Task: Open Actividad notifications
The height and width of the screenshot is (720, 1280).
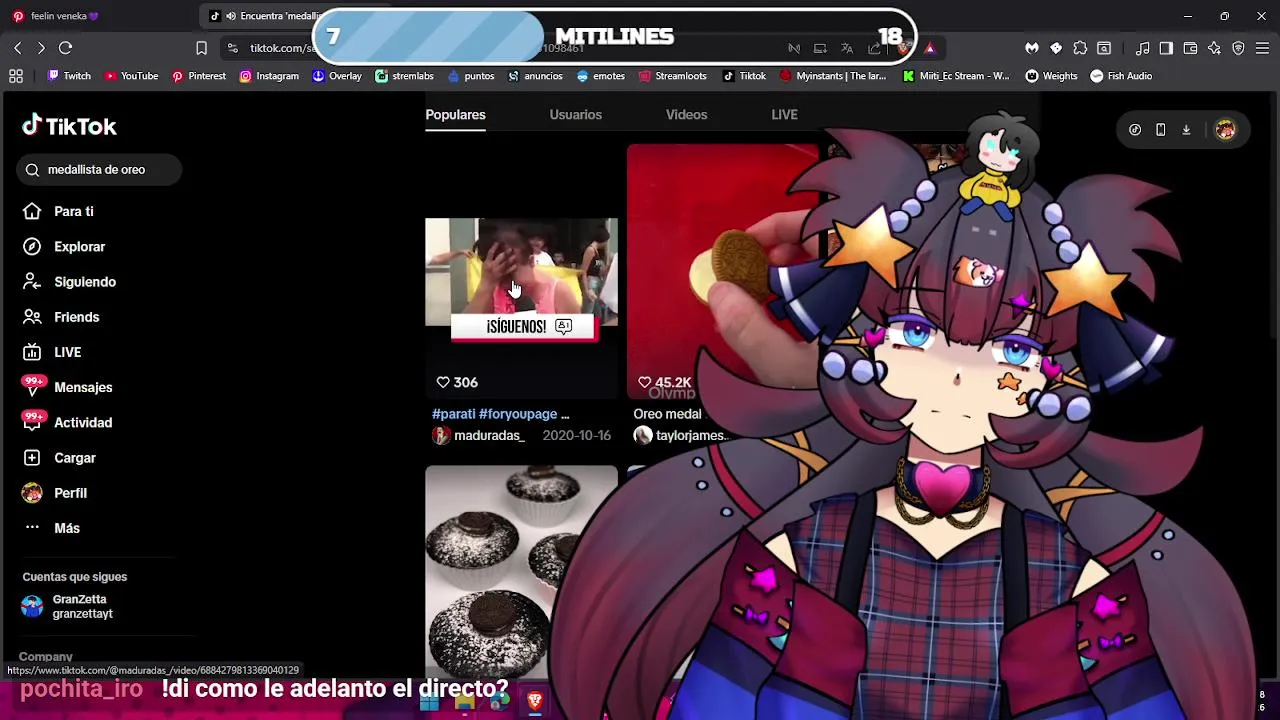Action: [x=68, y=422]
